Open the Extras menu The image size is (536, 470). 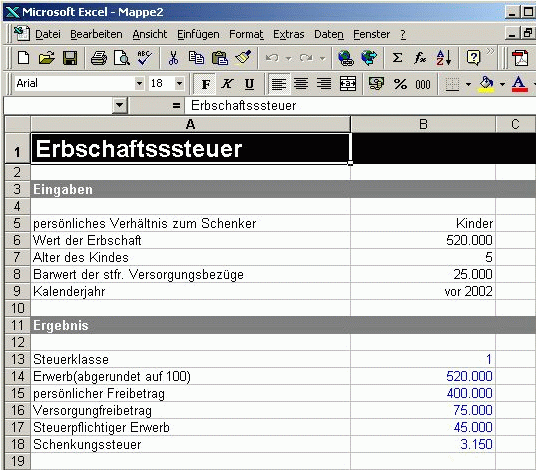click(289, 34)
